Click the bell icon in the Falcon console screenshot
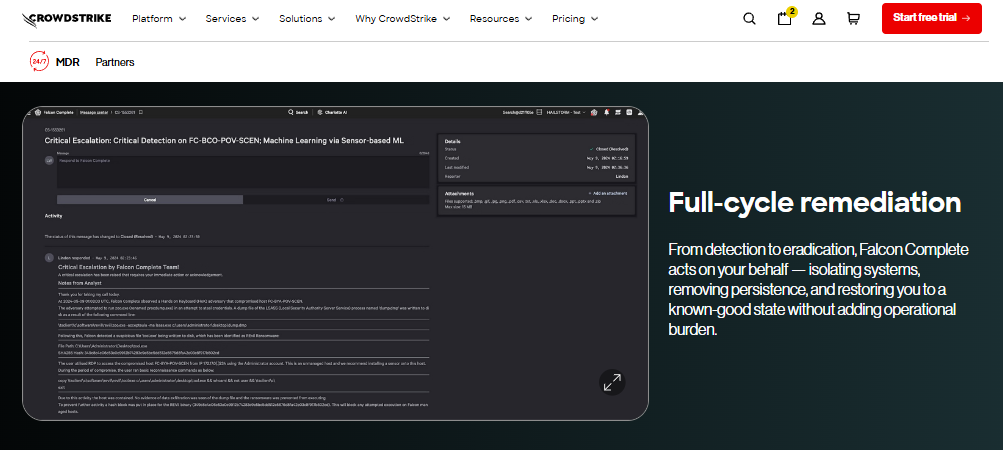The image size is (1003, 450). [606, 112]
